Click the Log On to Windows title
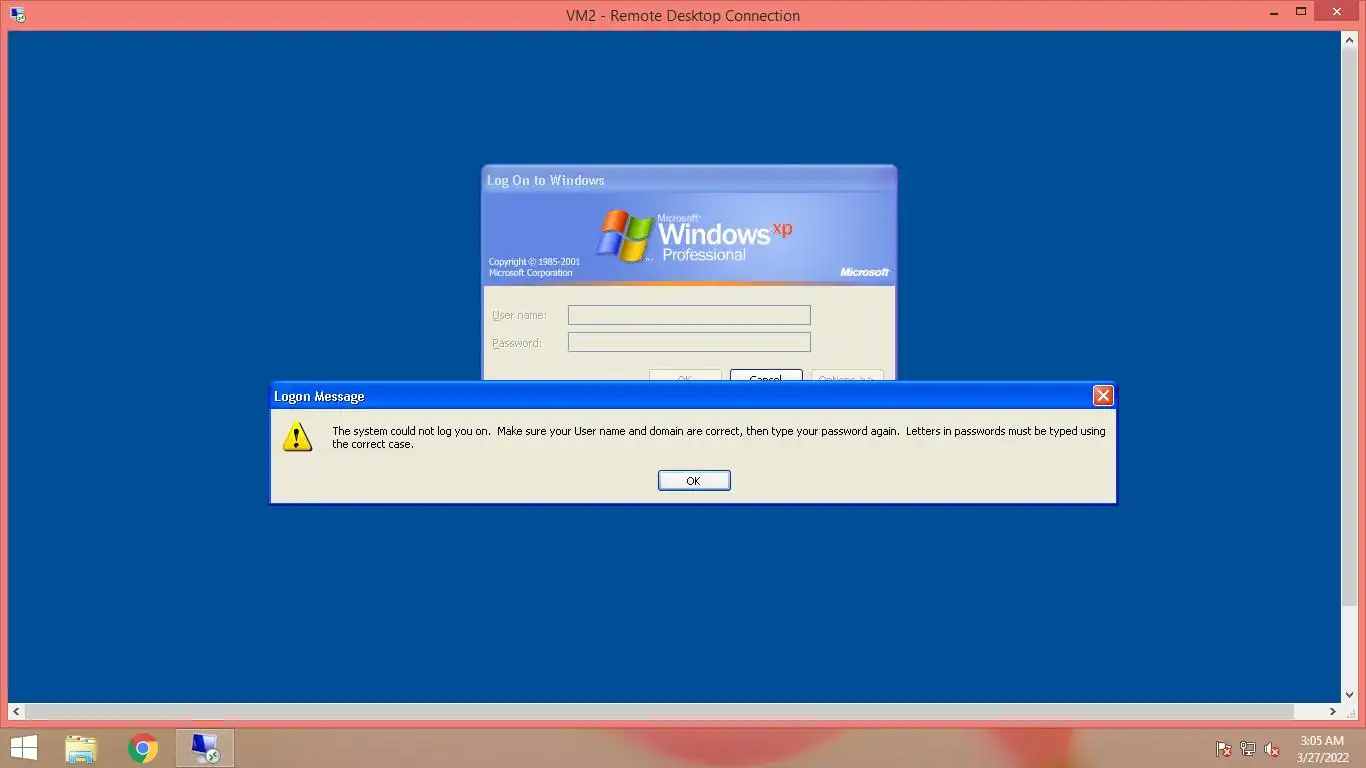This screenshot has width=1366, height=768. point(546,181)
